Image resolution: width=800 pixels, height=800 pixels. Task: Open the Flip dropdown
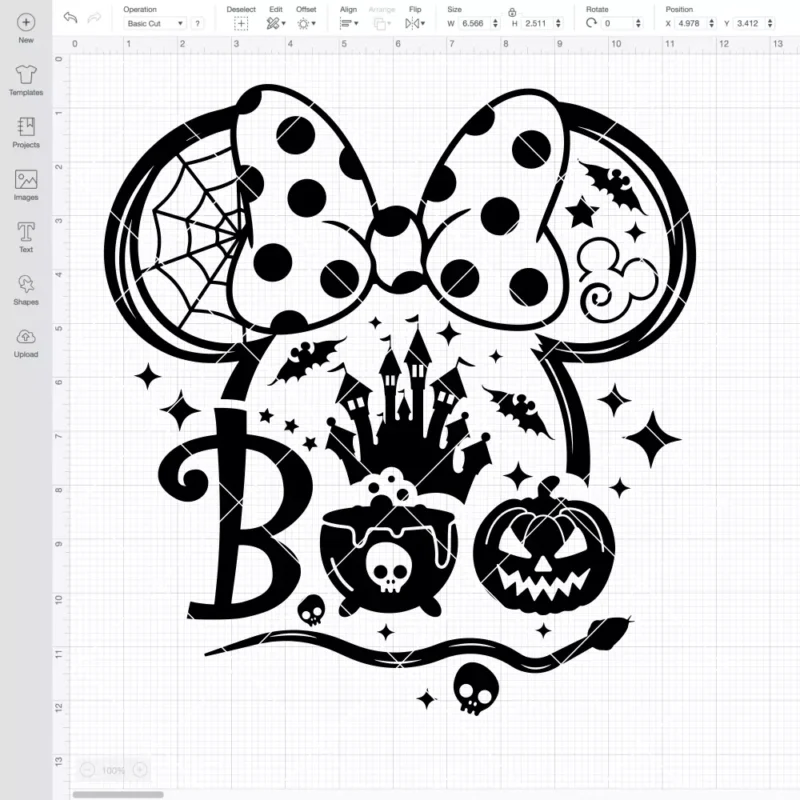pyautogui.click(x=415, y=23)
